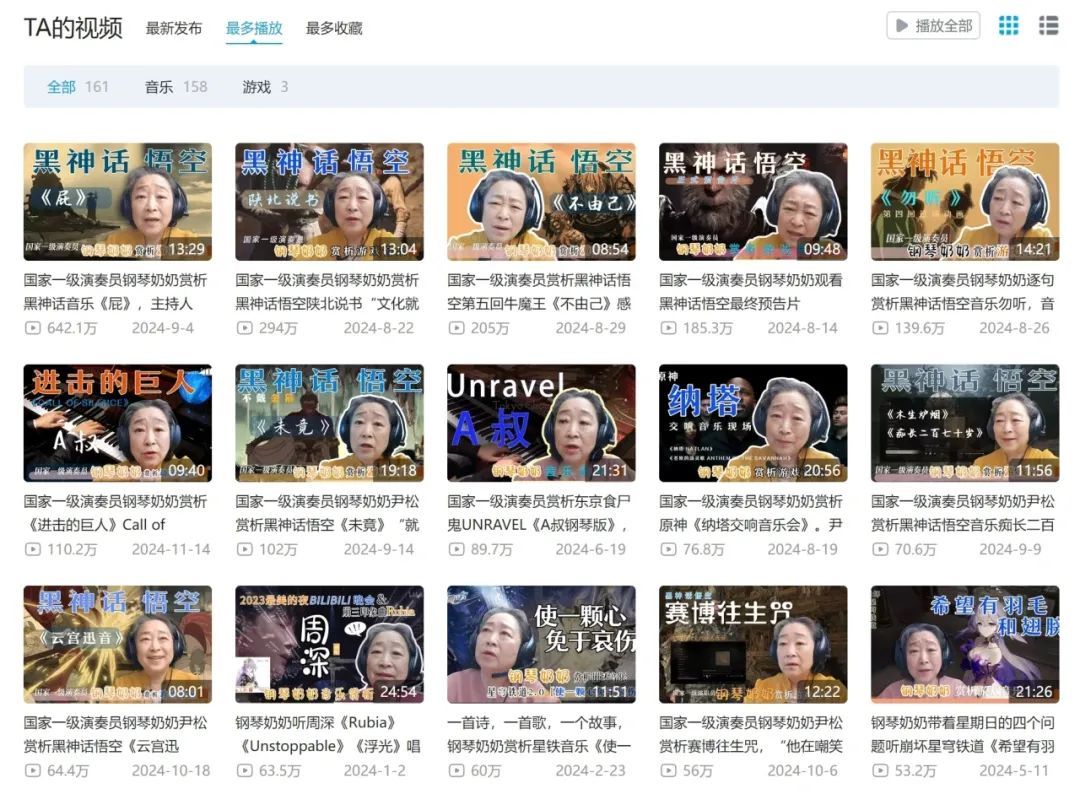Screen dimensions: 1080x794
Task: Click title 原神《纳塔交响音乐会》
Action: (751, 513)
